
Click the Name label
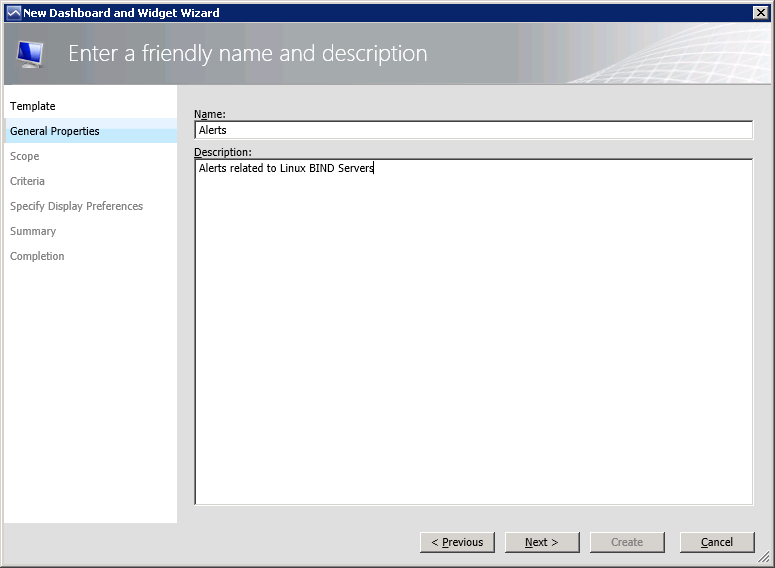(210, 115)
